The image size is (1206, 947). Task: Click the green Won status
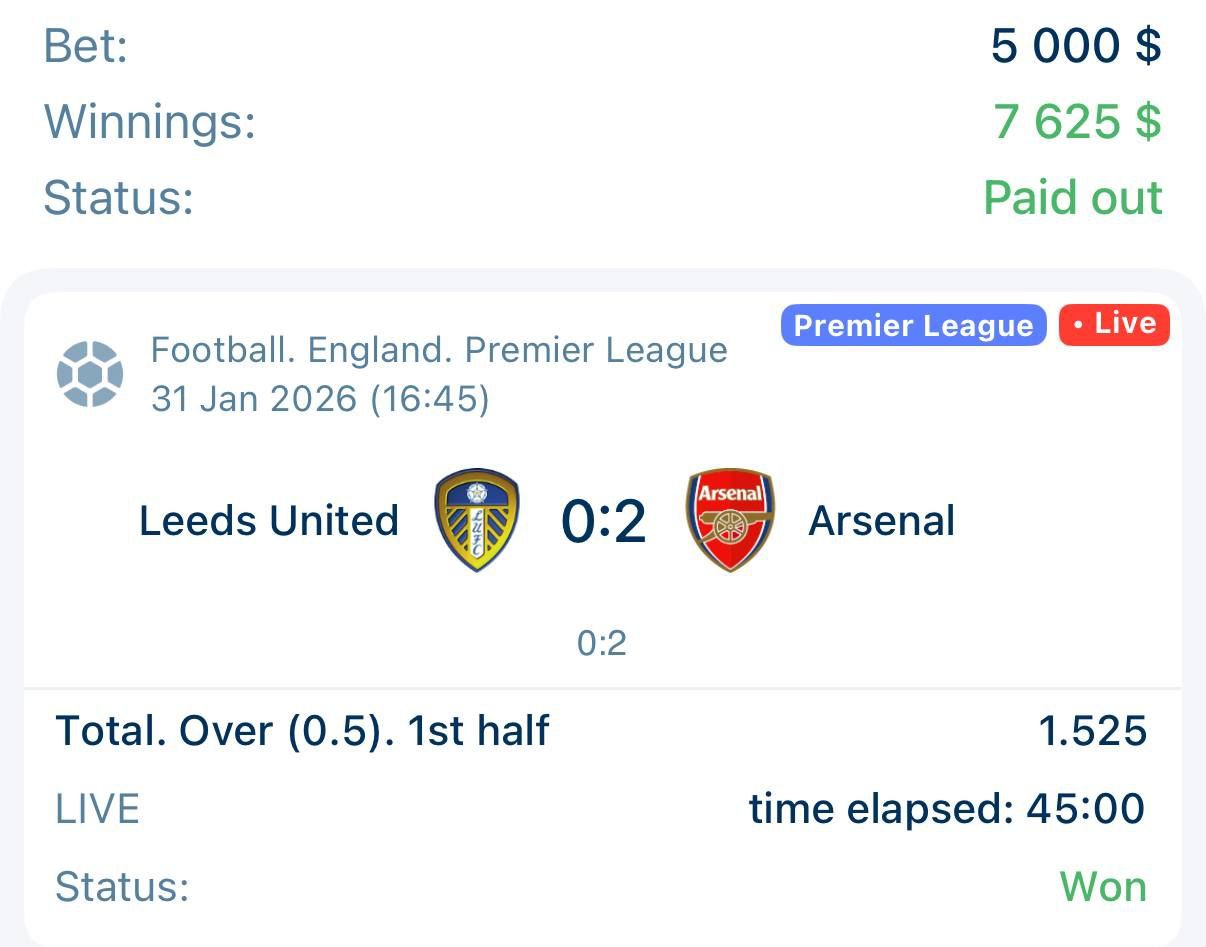(1102, 887)
